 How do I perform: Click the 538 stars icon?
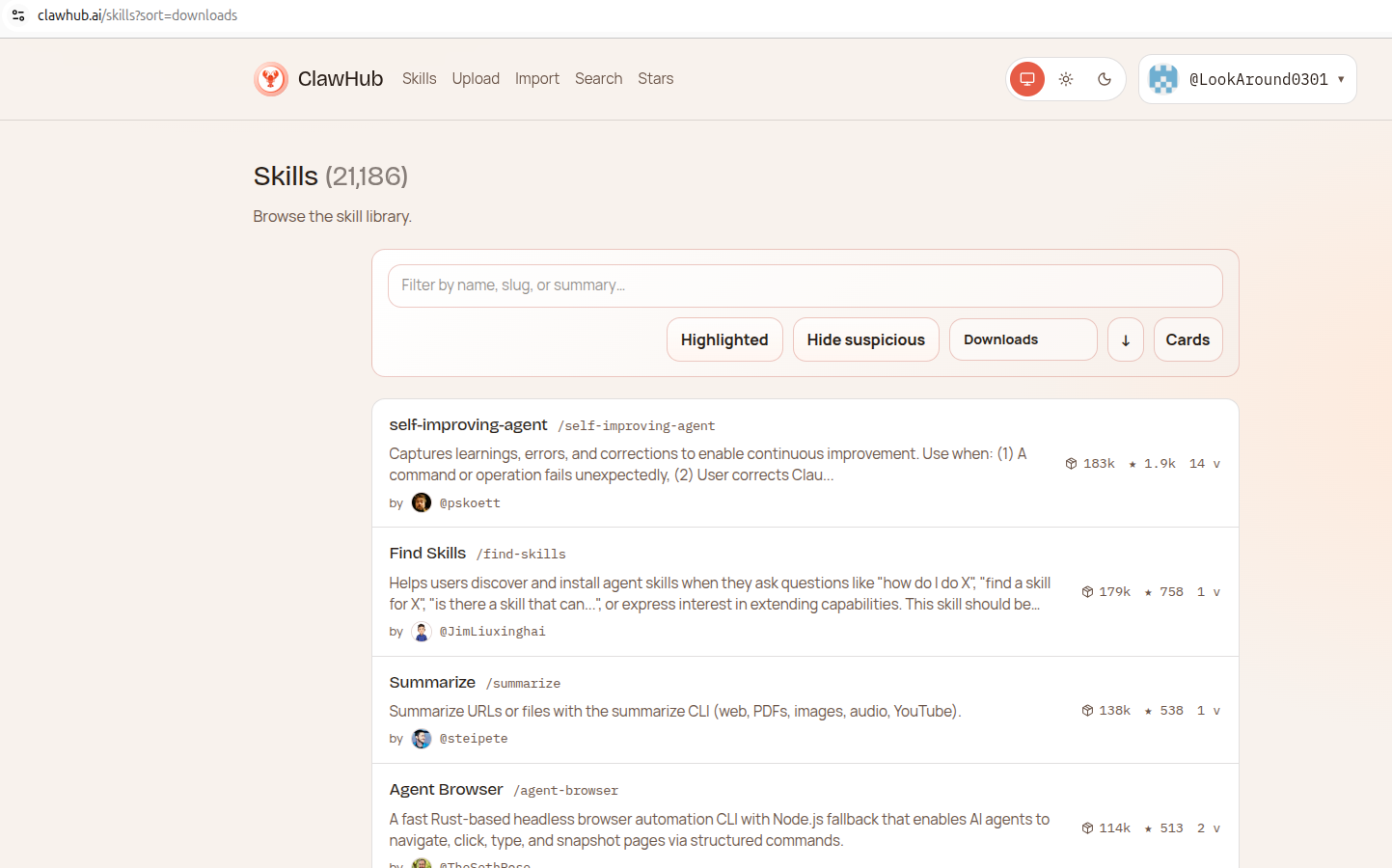click(1148, 711)
